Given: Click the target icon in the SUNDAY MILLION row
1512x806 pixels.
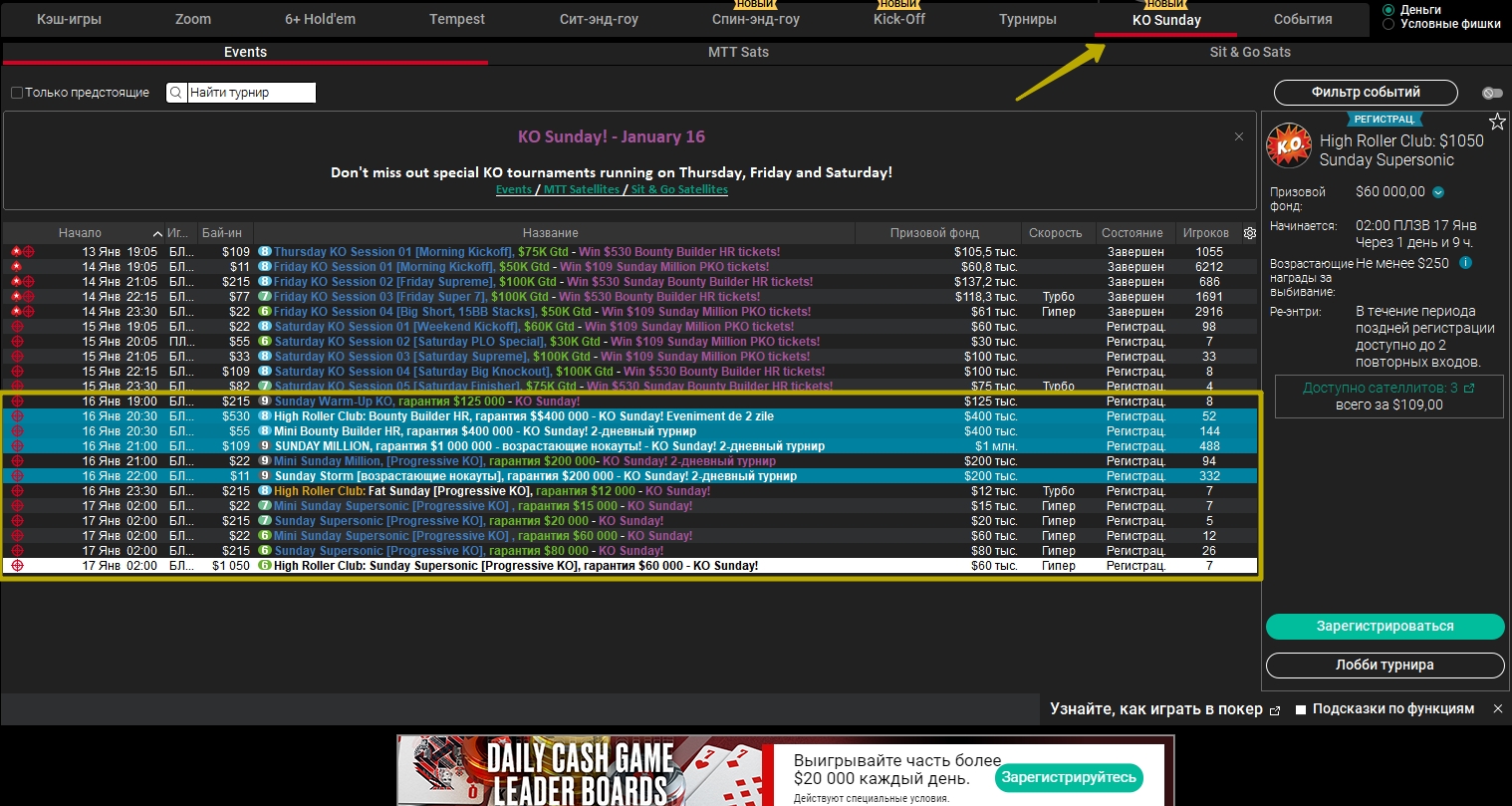Looking at the screenshot, I should point(17,446).
